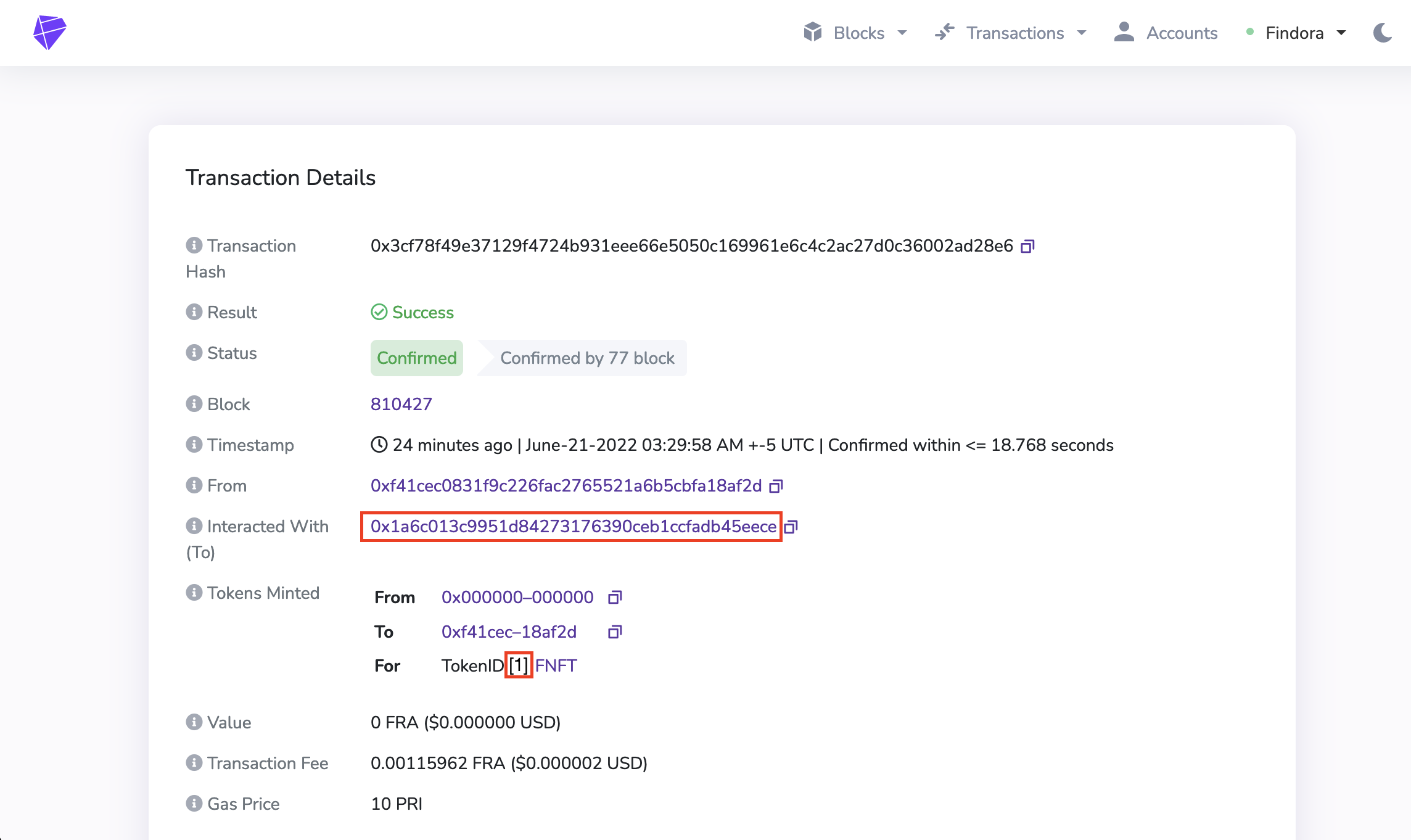Open block 810427 link
The width and height of the screenshot is (1411, 840).
point(401,404)
